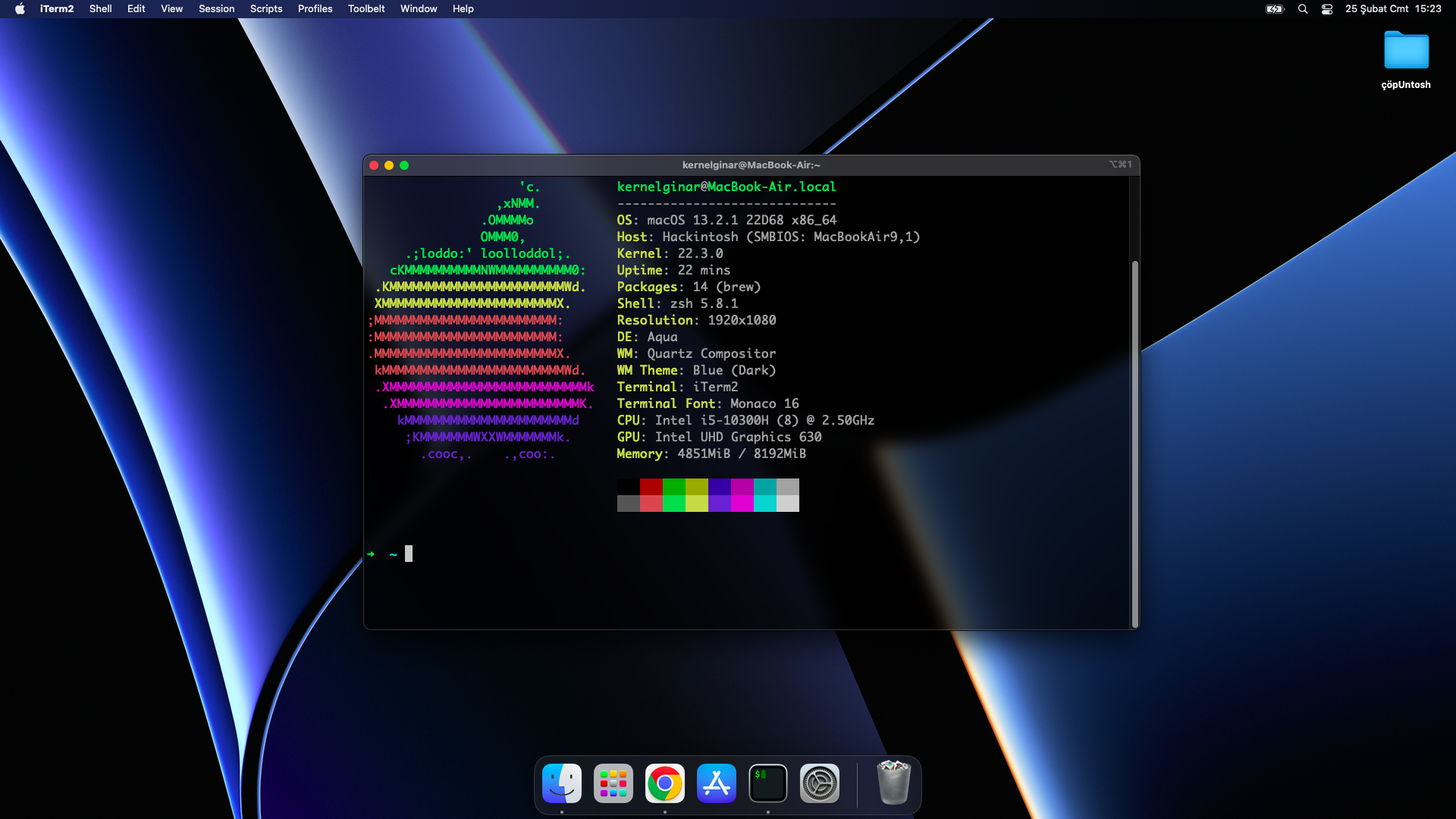Minimize the iTerm2 window with yellow button
1456x819 pixels.
[x=389, y=165]
